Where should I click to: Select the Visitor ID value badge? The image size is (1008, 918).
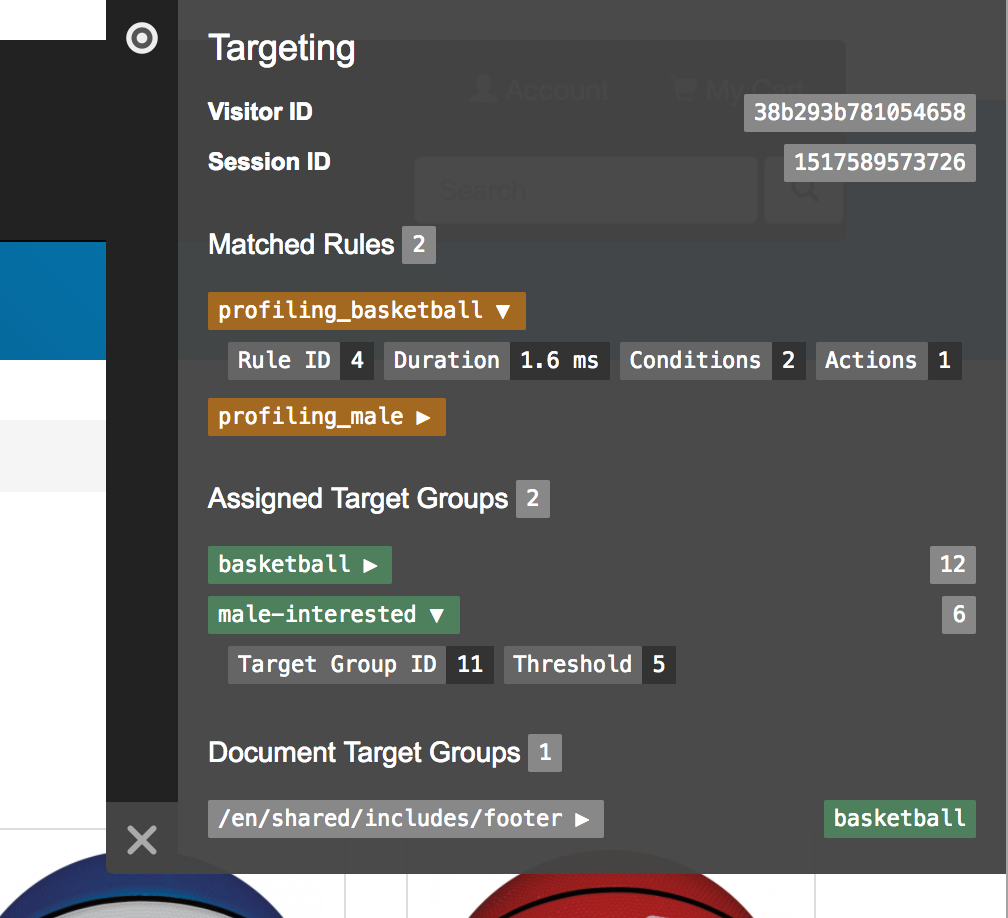pyautogui.click(x=859, y=113)
